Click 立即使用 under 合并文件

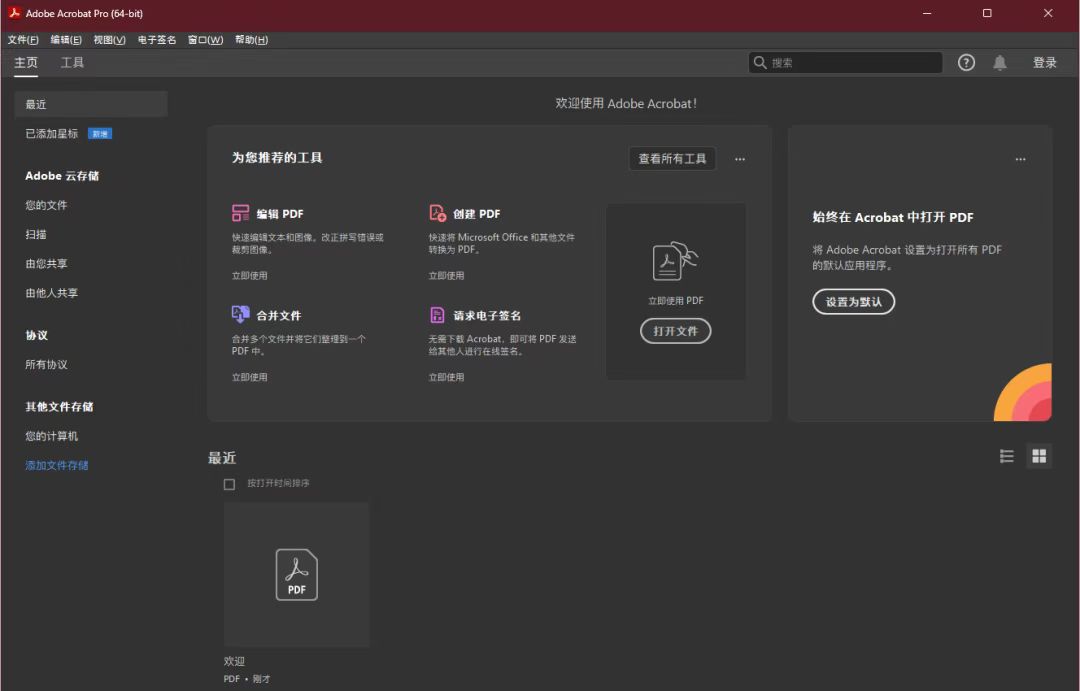[249, 377]
